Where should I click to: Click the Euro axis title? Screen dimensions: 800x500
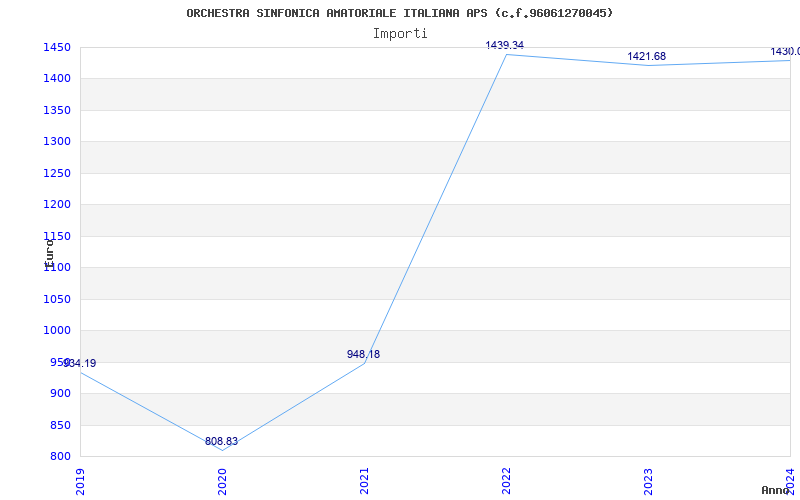tap(49, 254)
